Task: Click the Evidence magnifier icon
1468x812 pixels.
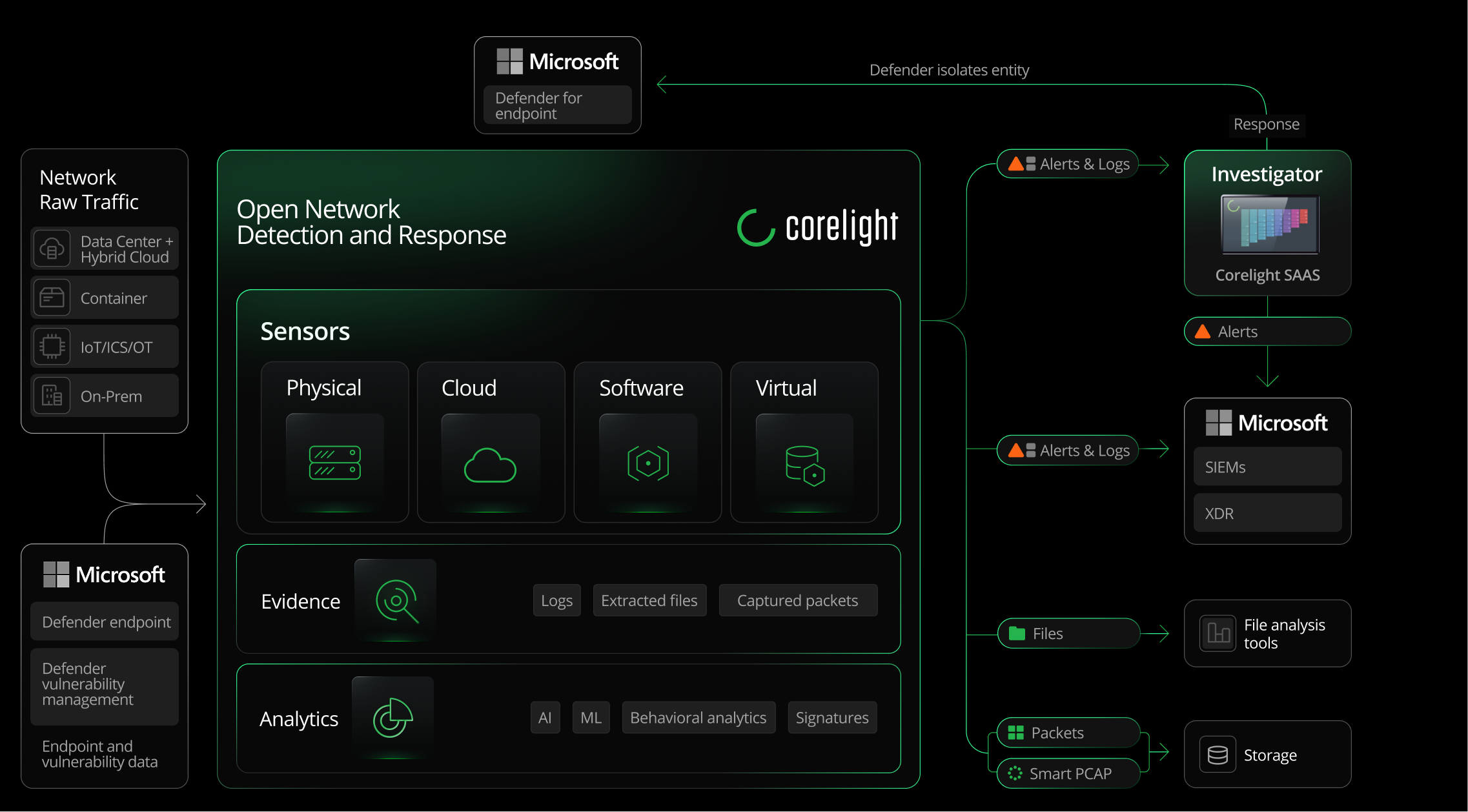Action: click(x=394, y=600)
